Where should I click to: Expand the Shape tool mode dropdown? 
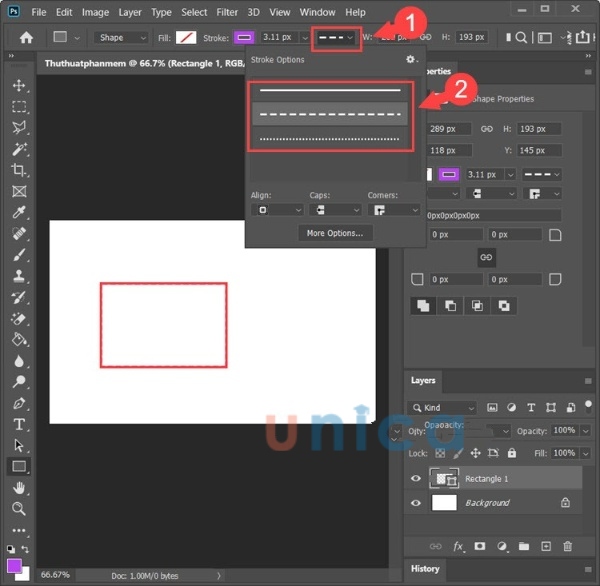121,37
